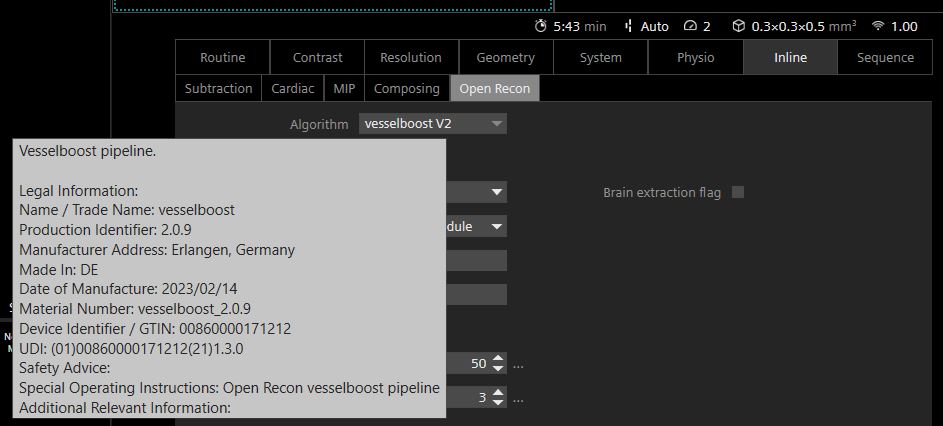Click the 'Special Operating Instructions' tooltip line
This screenshot has height=426, width=943.
pos(229,388)
